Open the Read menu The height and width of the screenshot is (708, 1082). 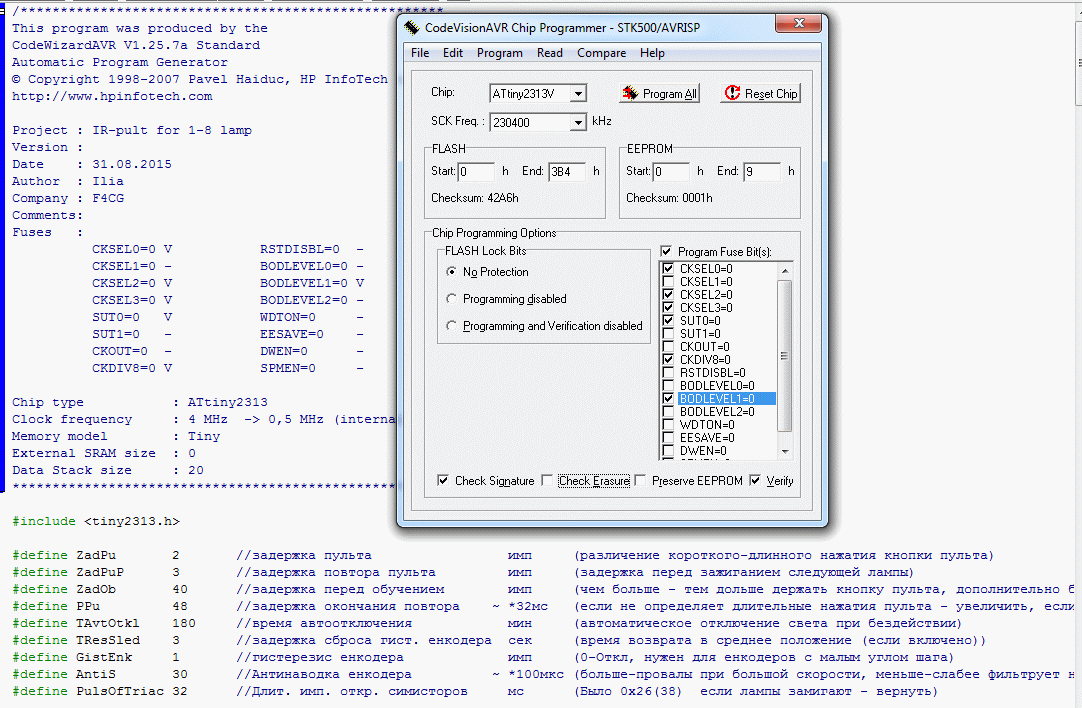549,53
